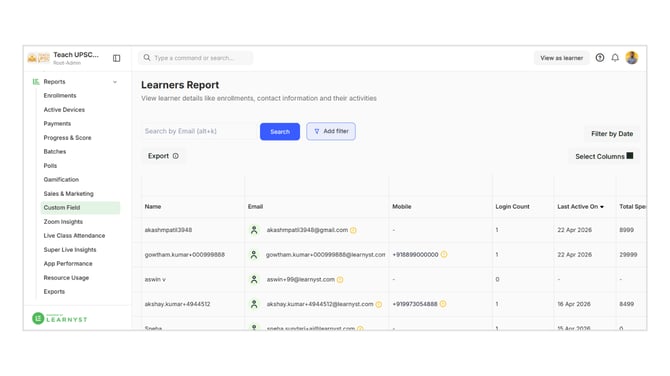Screen dimensions: 670x376
Task: Open Payments report
Action: pos(57,123)
